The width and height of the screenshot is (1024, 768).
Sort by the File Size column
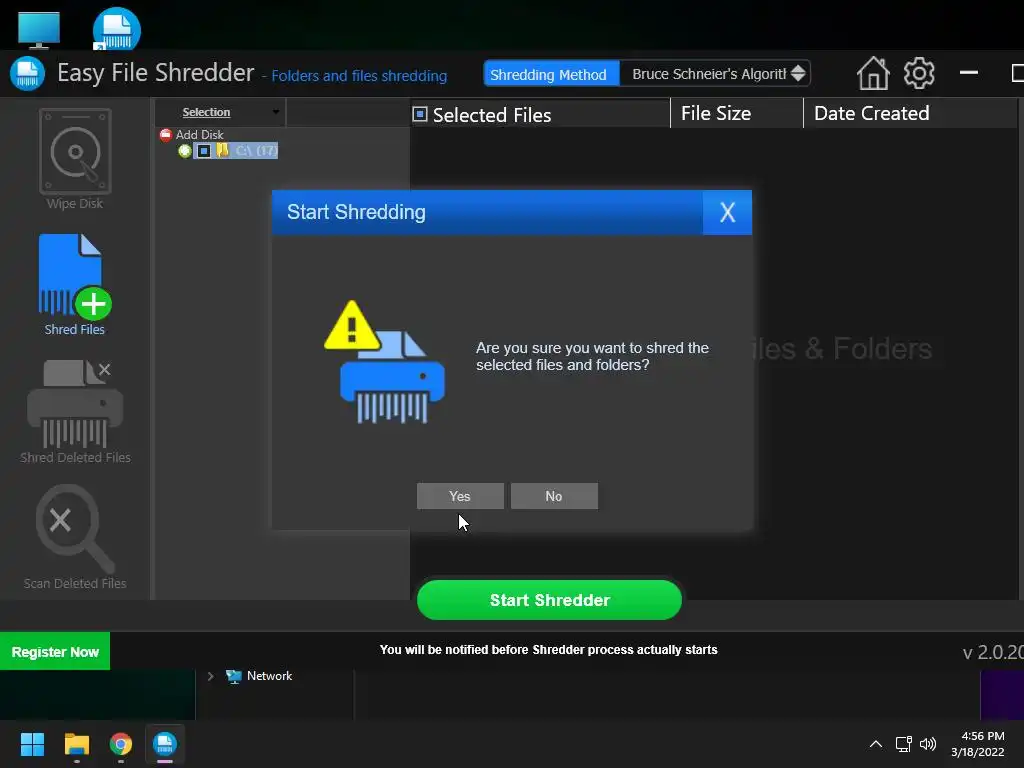coord(716,114)
